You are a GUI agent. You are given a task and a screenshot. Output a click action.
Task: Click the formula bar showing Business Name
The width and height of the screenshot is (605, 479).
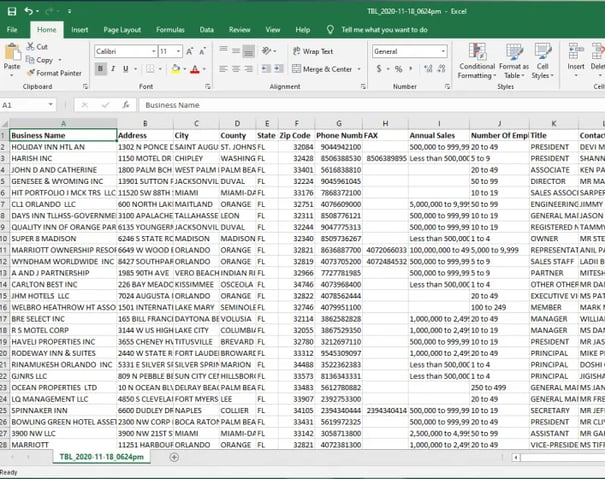coord(372,105)
